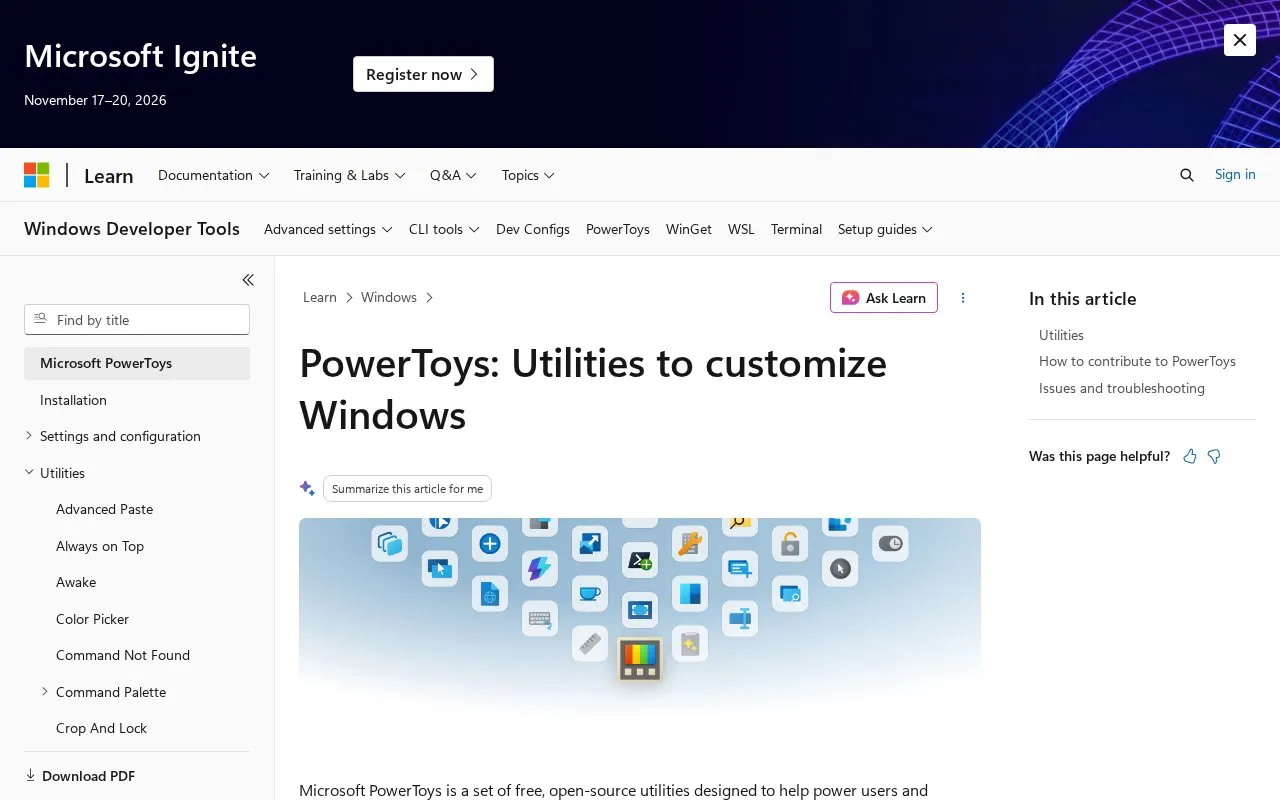Expand Advanced settings menu
This screenshot has width=1280, height=800.
click(328, 229)
